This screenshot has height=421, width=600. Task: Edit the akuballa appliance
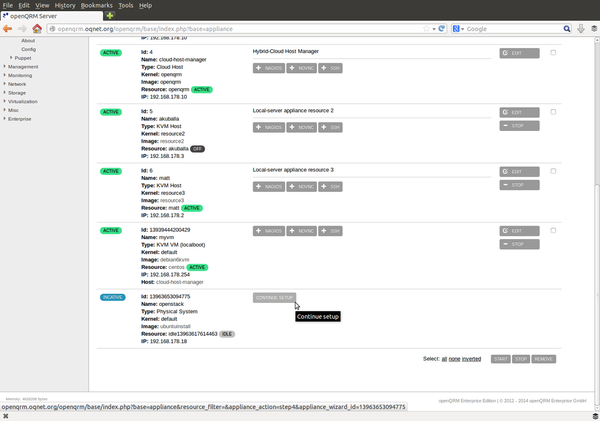point(519,113)
